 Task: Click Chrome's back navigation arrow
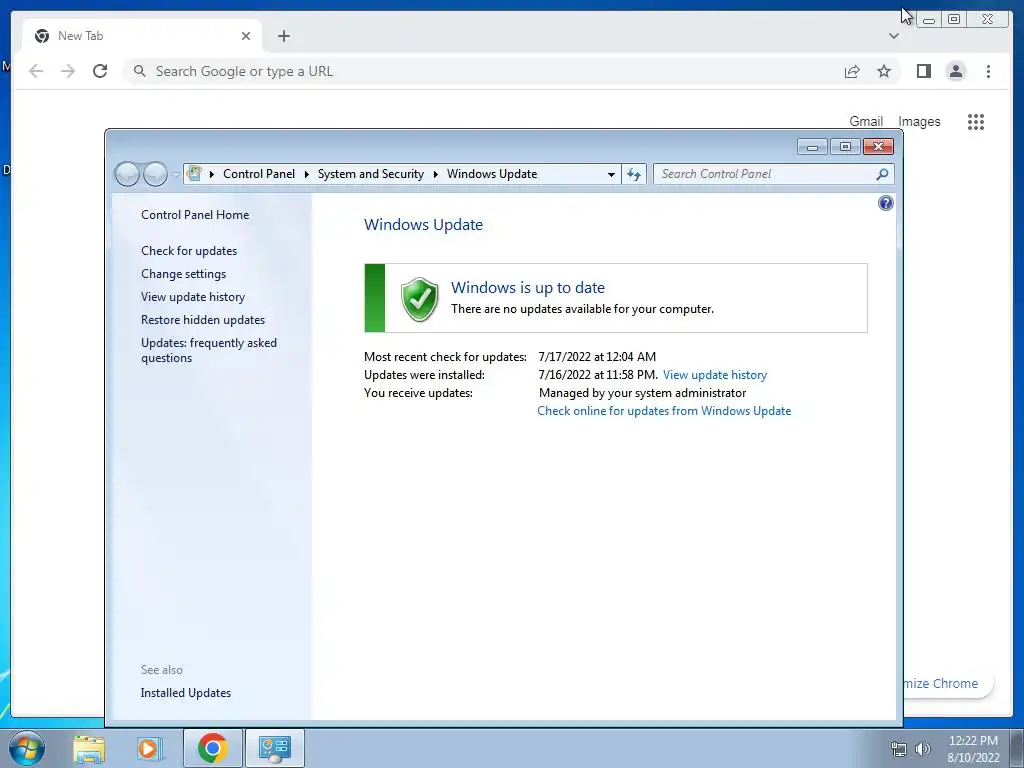36,71
